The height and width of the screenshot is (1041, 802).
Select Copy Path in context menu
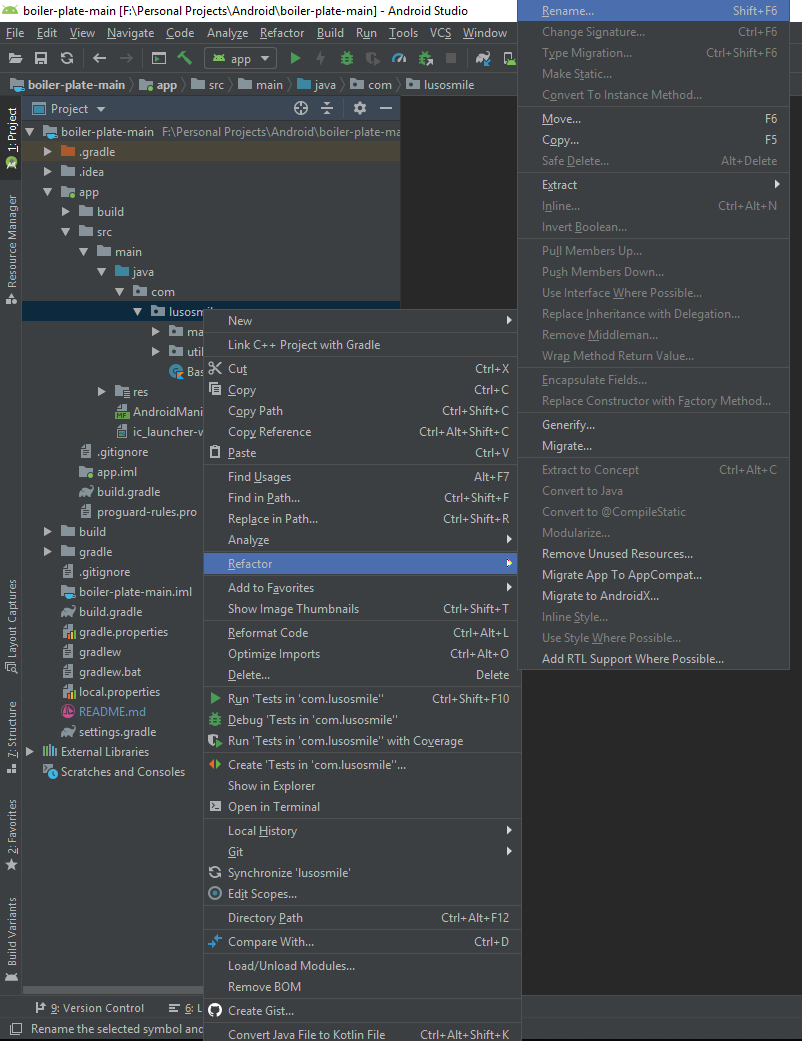pyautogui.click(x=362, y=411)
